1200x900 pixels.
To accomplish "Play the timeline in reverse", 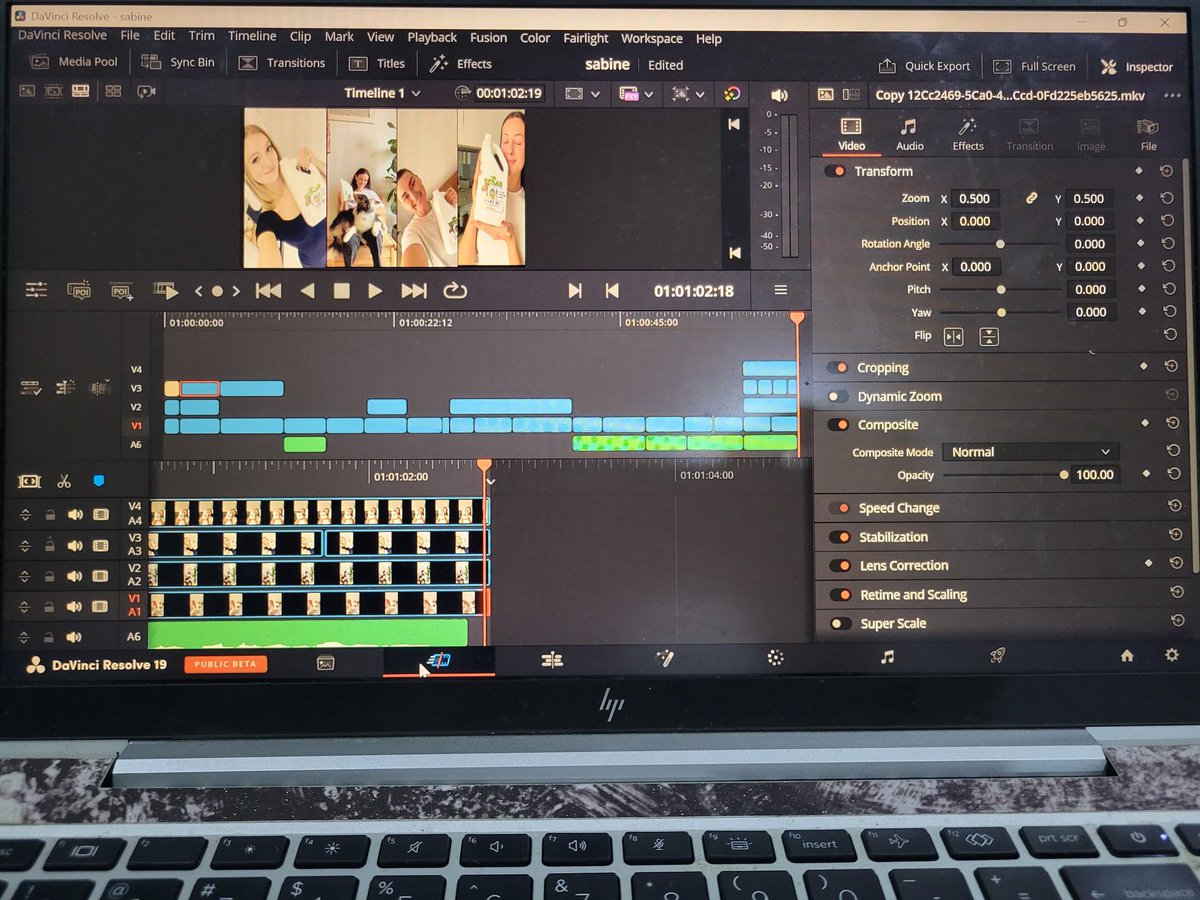I will click(x=308, y=291).
